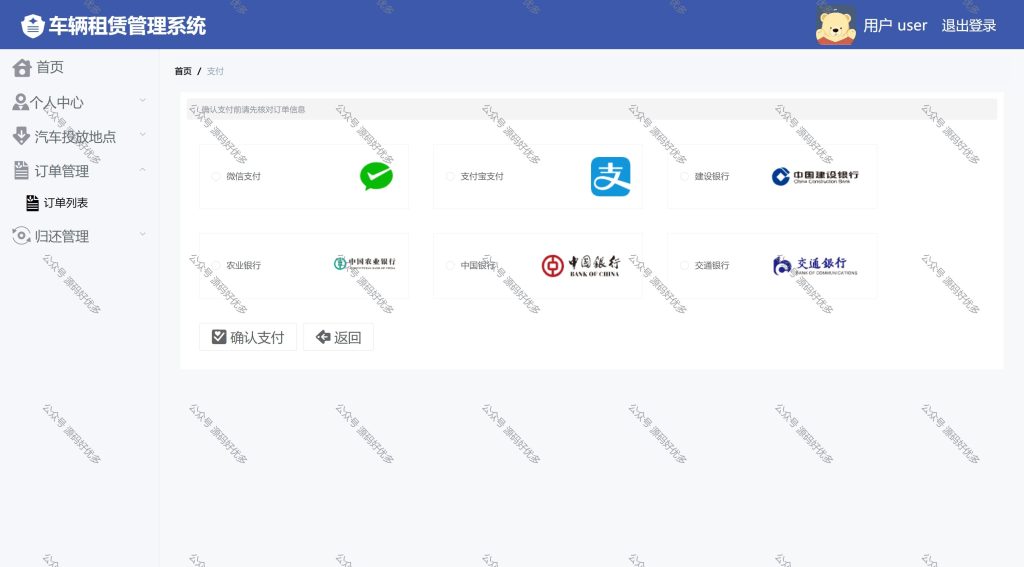
Task: Click the bear user avatar
Action: 835,25
